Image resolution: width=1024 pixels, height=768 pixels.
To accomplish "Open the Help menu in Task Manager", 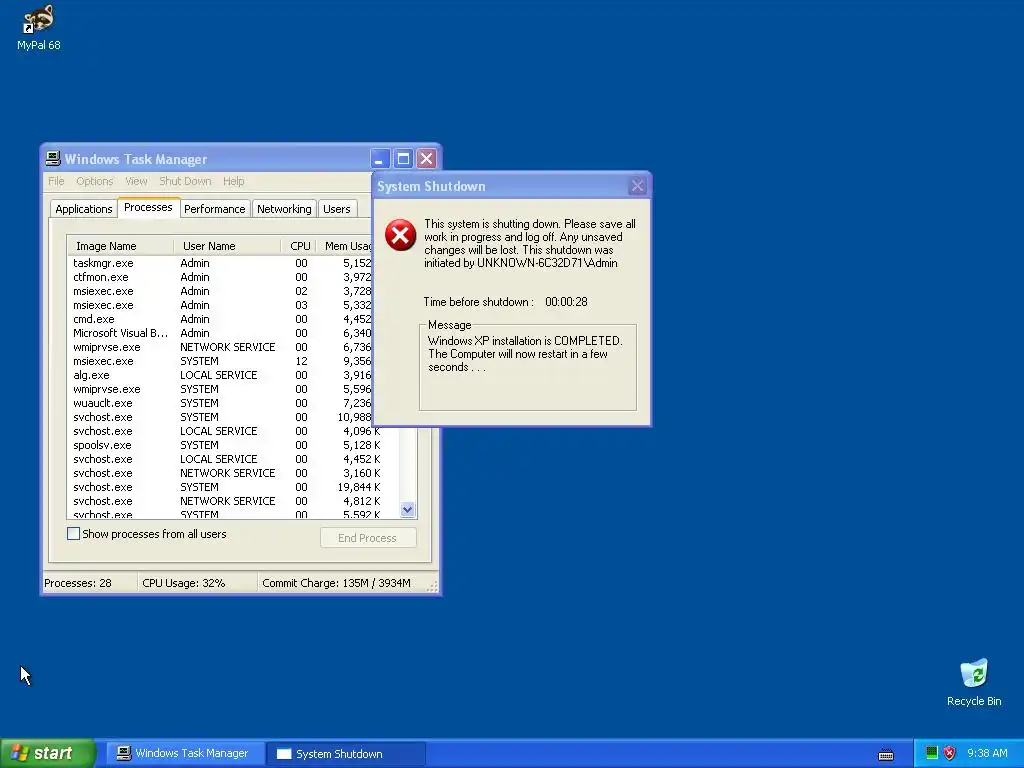I will tap(233, 181).
